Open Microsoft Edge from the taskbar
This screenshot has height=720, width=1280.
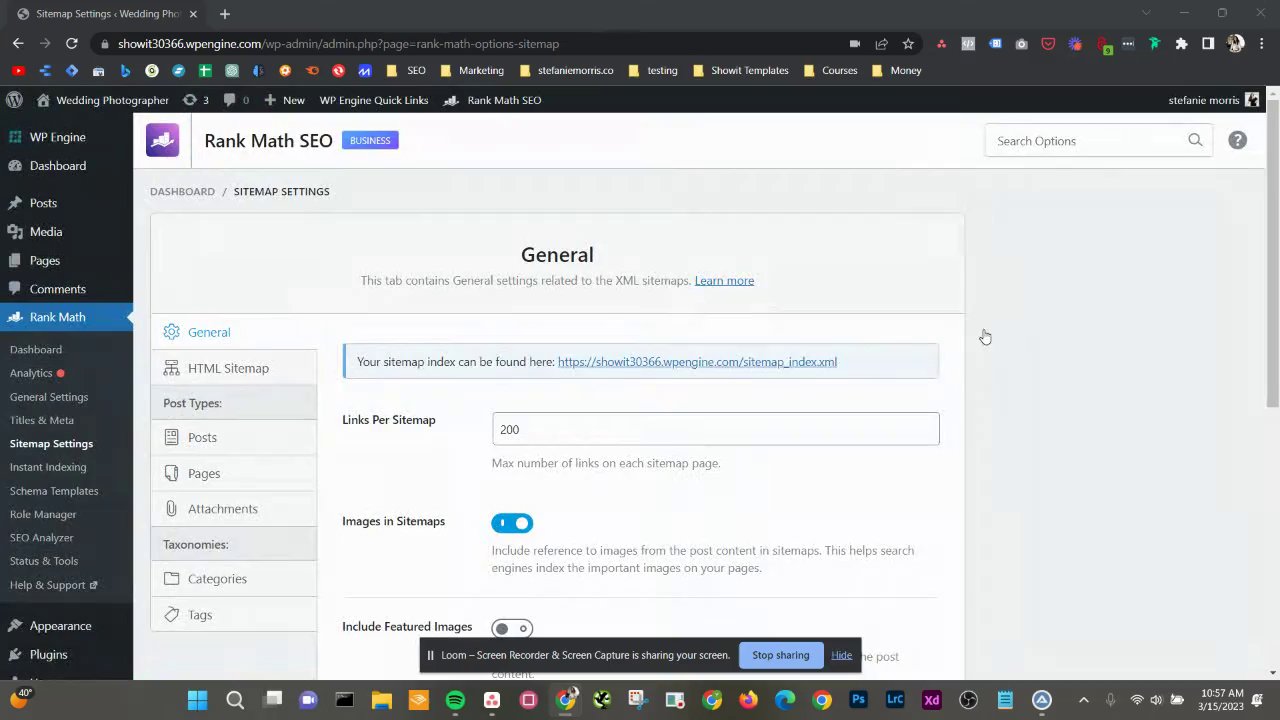[785, 700]
